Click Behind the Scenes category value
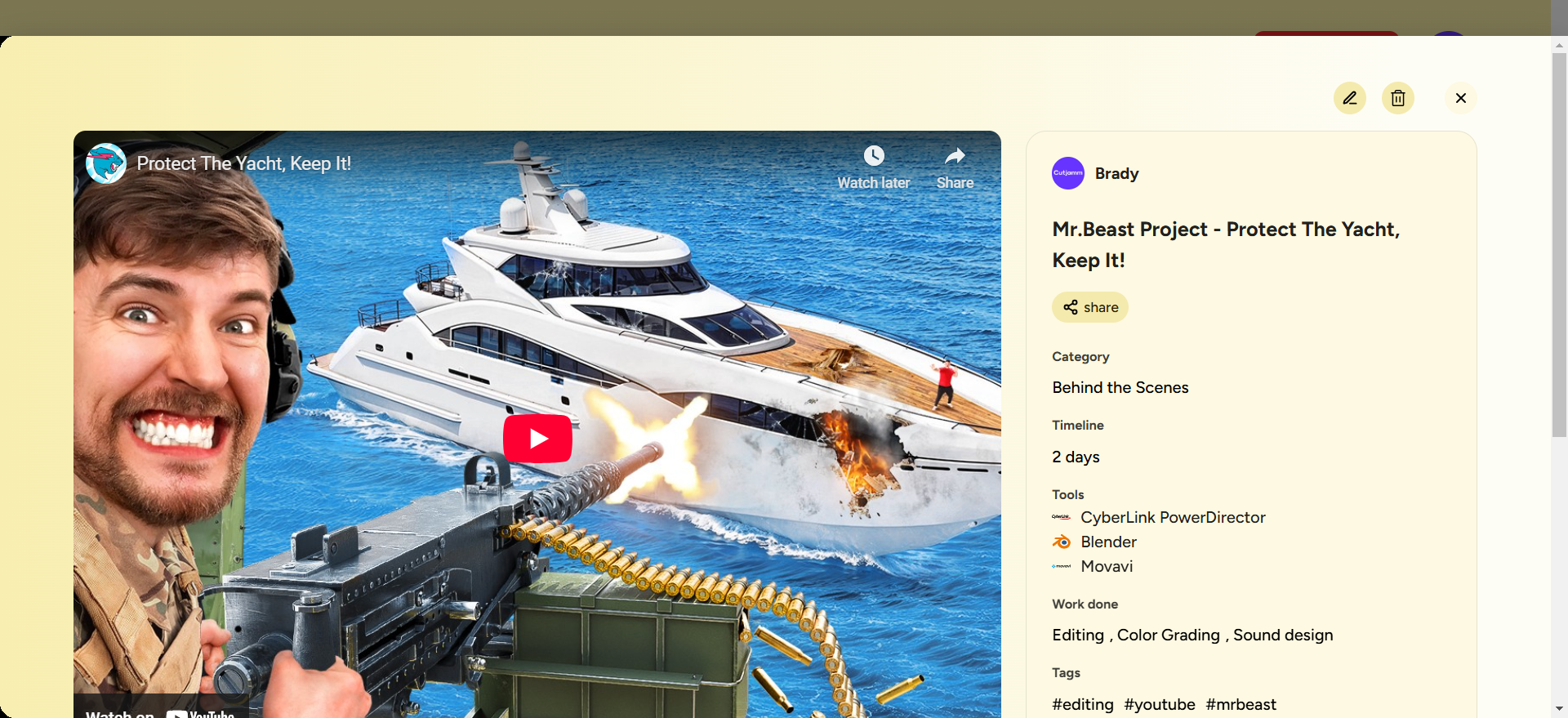The image size is (1568, 718). 1120,387
